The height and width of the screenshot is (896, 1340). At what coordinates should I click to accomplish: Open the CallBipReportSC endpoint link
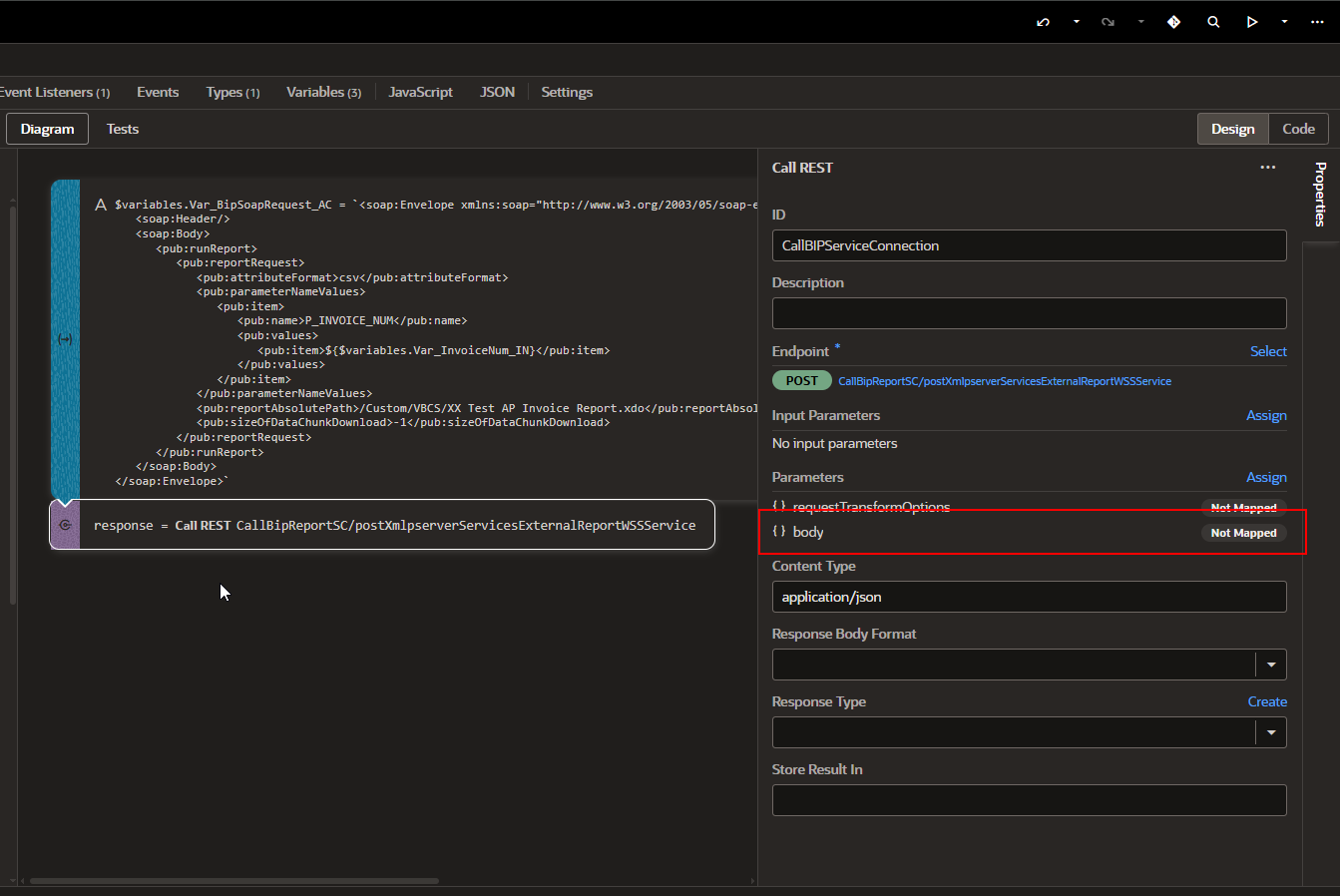tap(1005, 381)
